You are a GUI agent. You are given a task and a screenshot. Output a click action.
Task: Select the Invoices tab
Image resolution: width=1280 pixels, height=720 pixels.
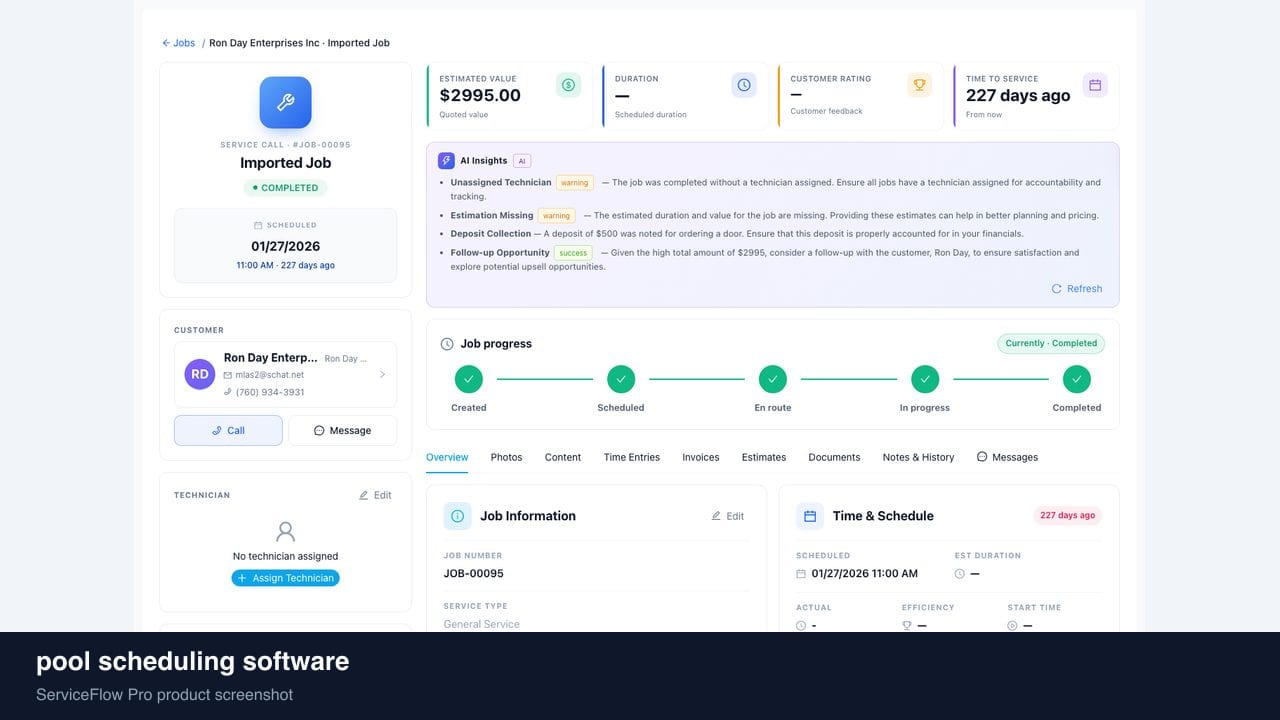point(701,457)
